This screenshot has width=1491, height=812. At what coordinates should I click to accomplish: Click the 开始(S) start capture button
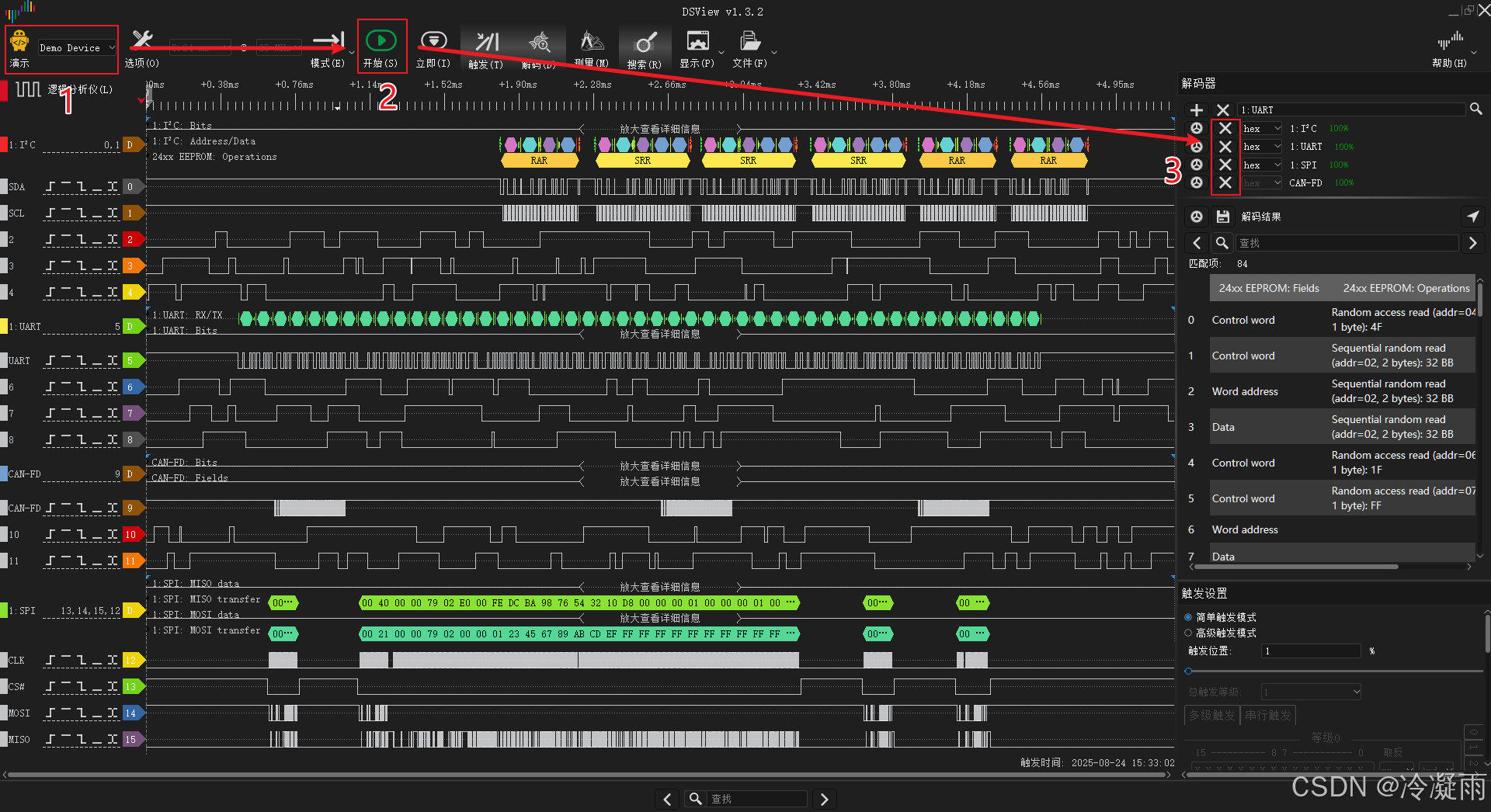coord(381,47)
